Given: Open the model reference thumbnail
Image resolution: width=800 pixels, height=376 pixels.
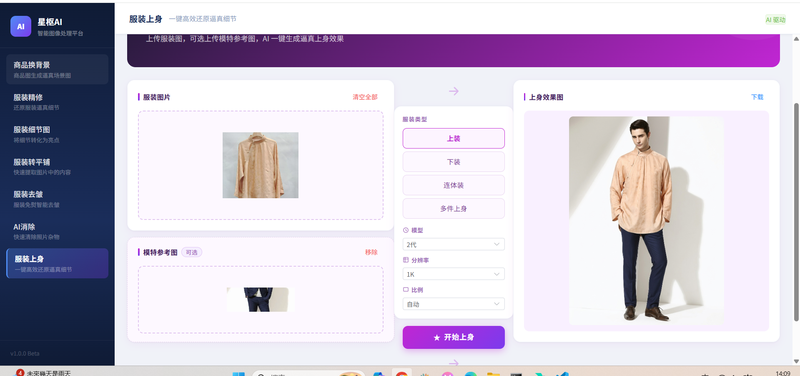Looking at the screenshot, I should click(260, 299).
